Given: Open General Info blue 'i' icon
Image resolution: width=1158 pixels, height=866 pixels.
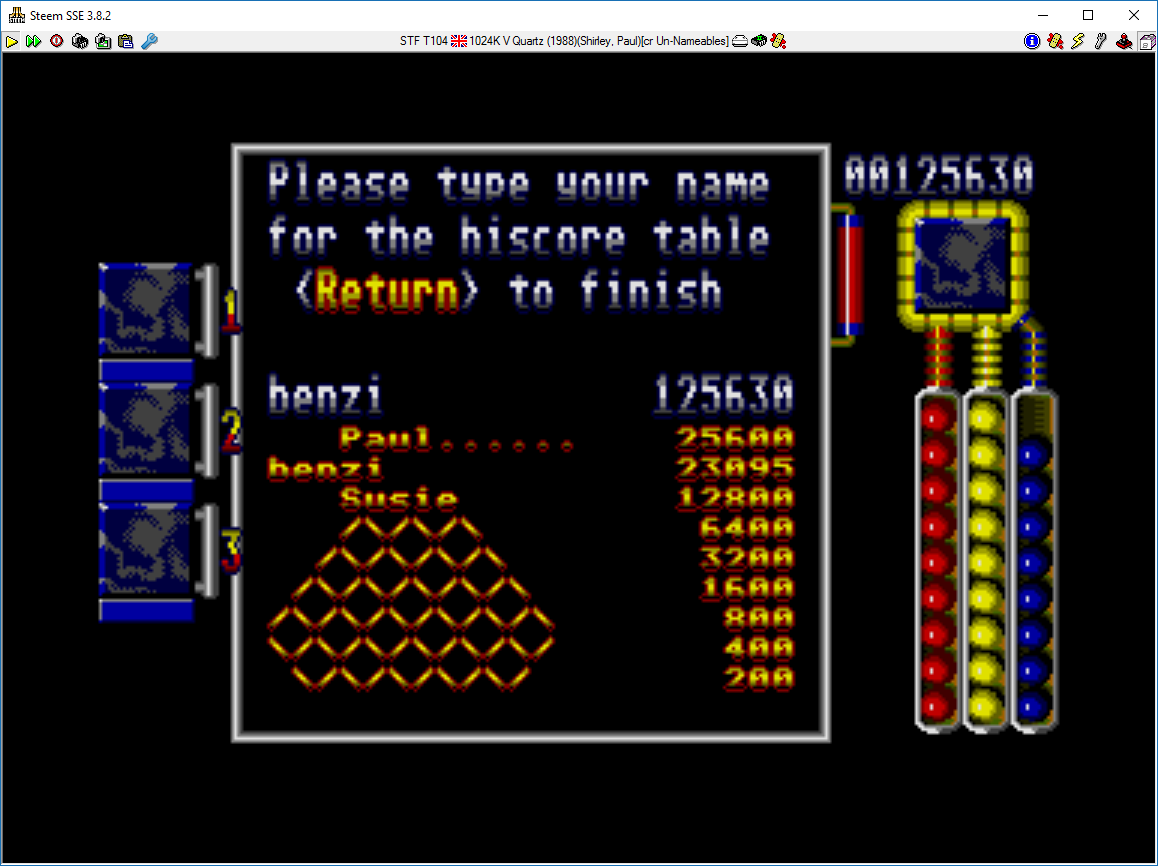Looking at the screenshot, I should (x=1032, y=41).
